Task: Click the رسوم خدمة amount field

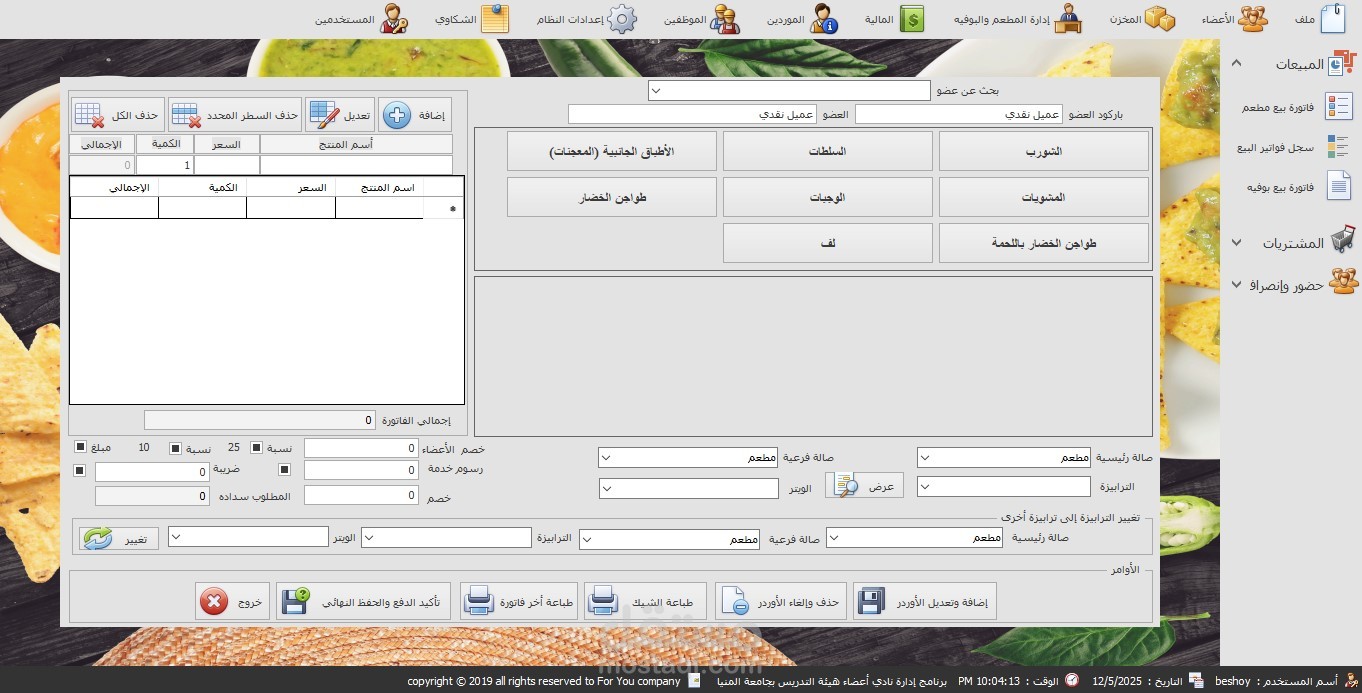Action: pyautogui.click(x=361, y=470)
